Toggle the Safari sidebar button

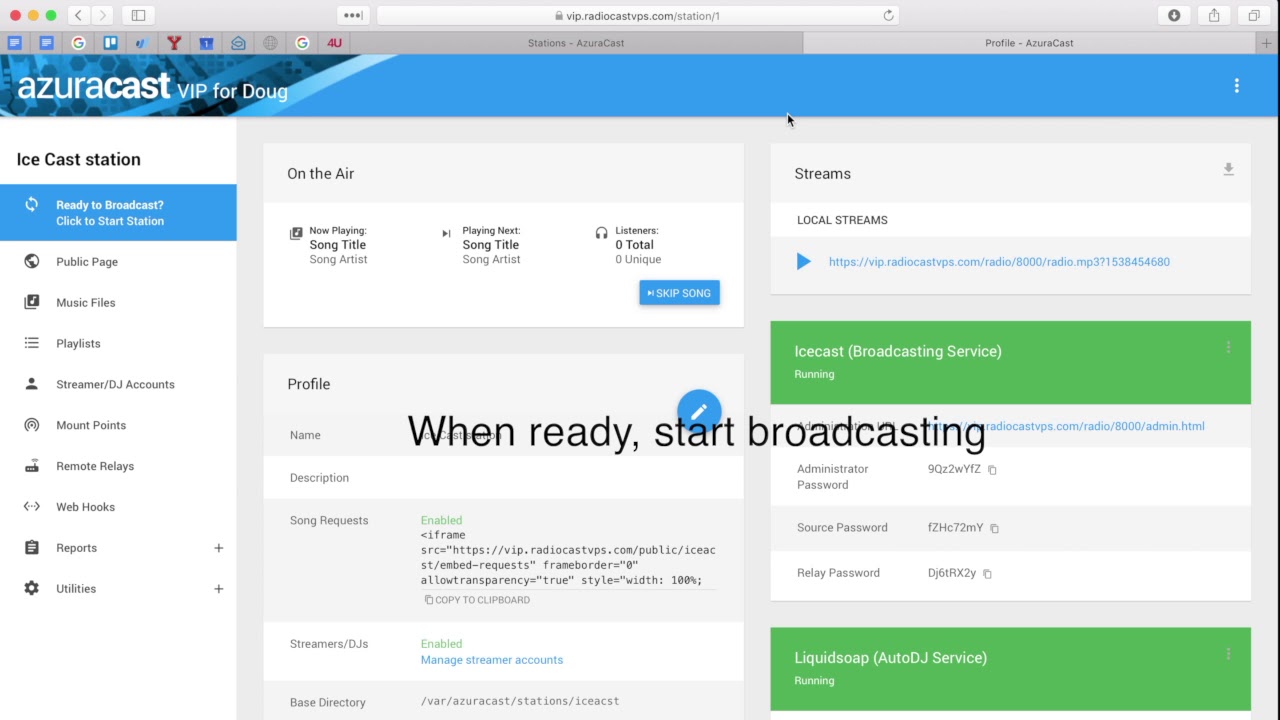tap(139, 15)
